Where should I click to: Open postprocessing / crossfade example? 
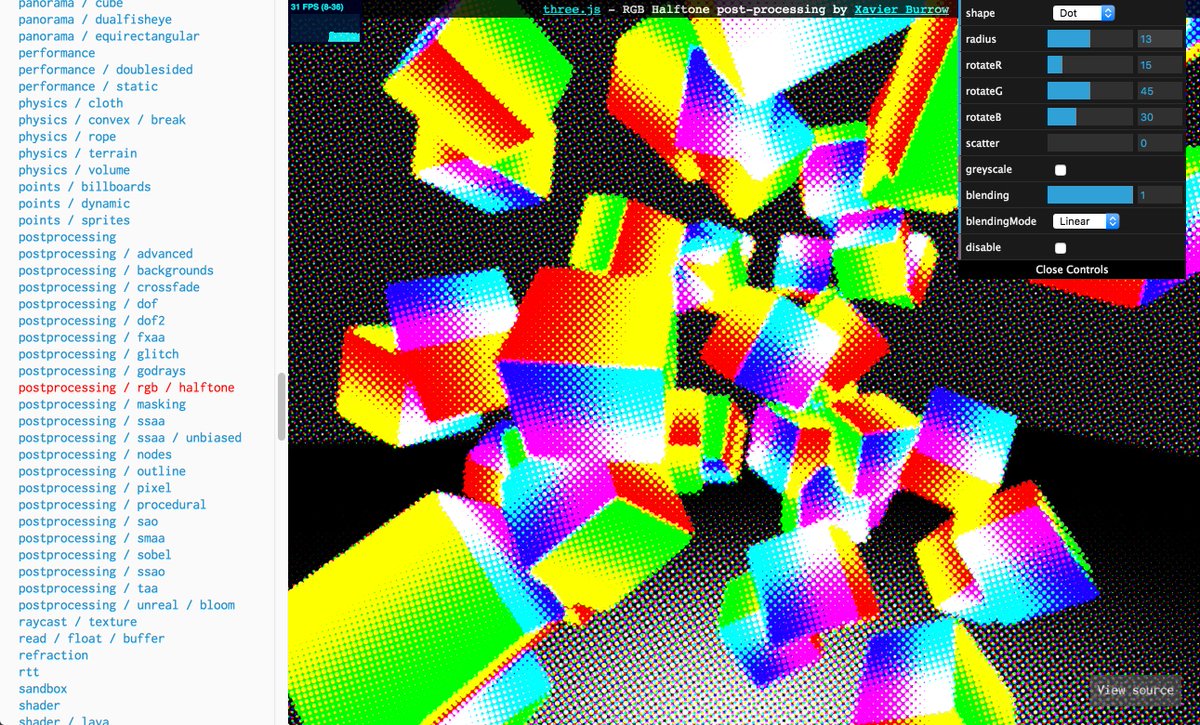[x=109, y=287]
